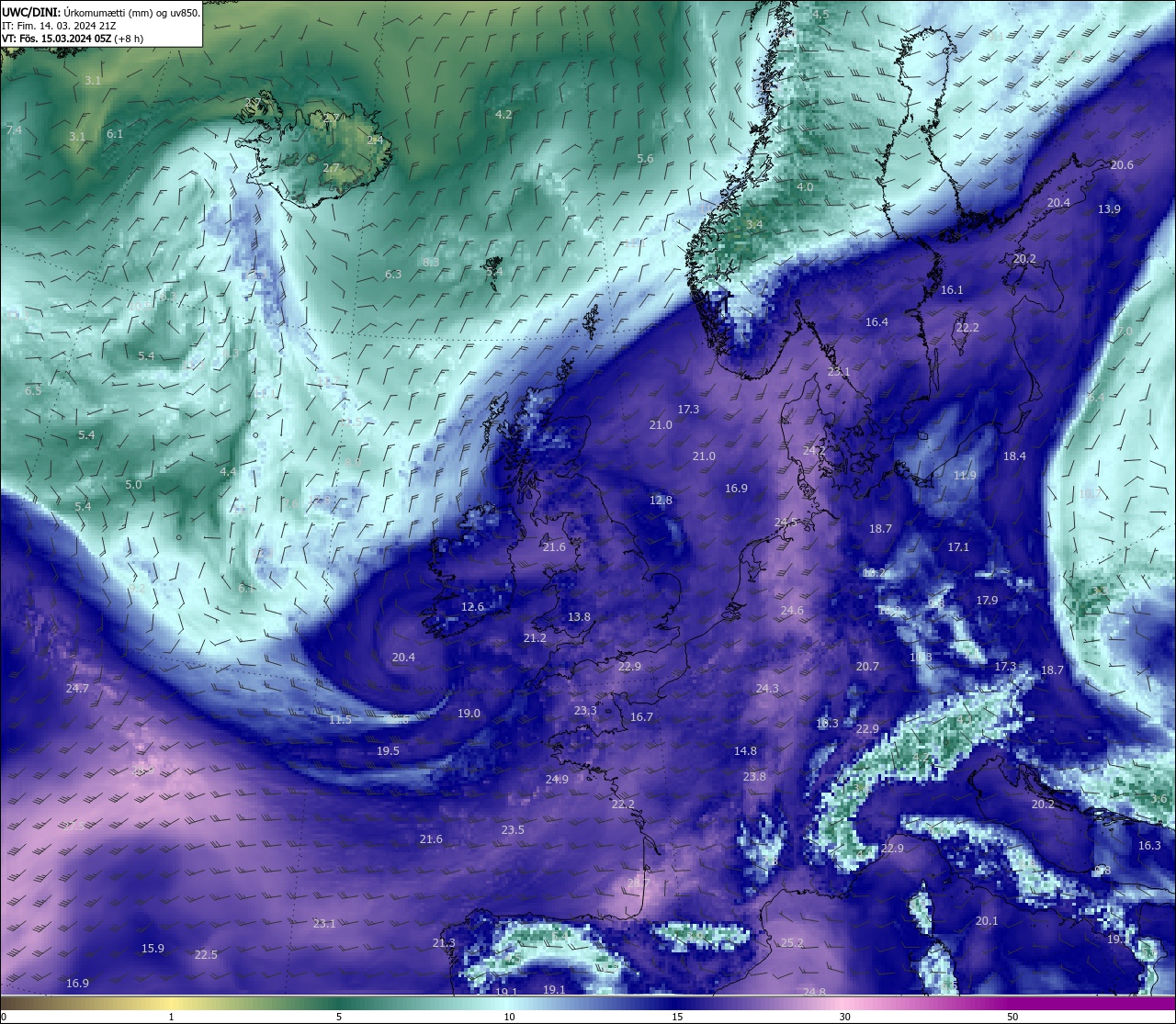The image size is (1176, 1024).
Task: Click the map value '24.5'
Action: [786, 522]
